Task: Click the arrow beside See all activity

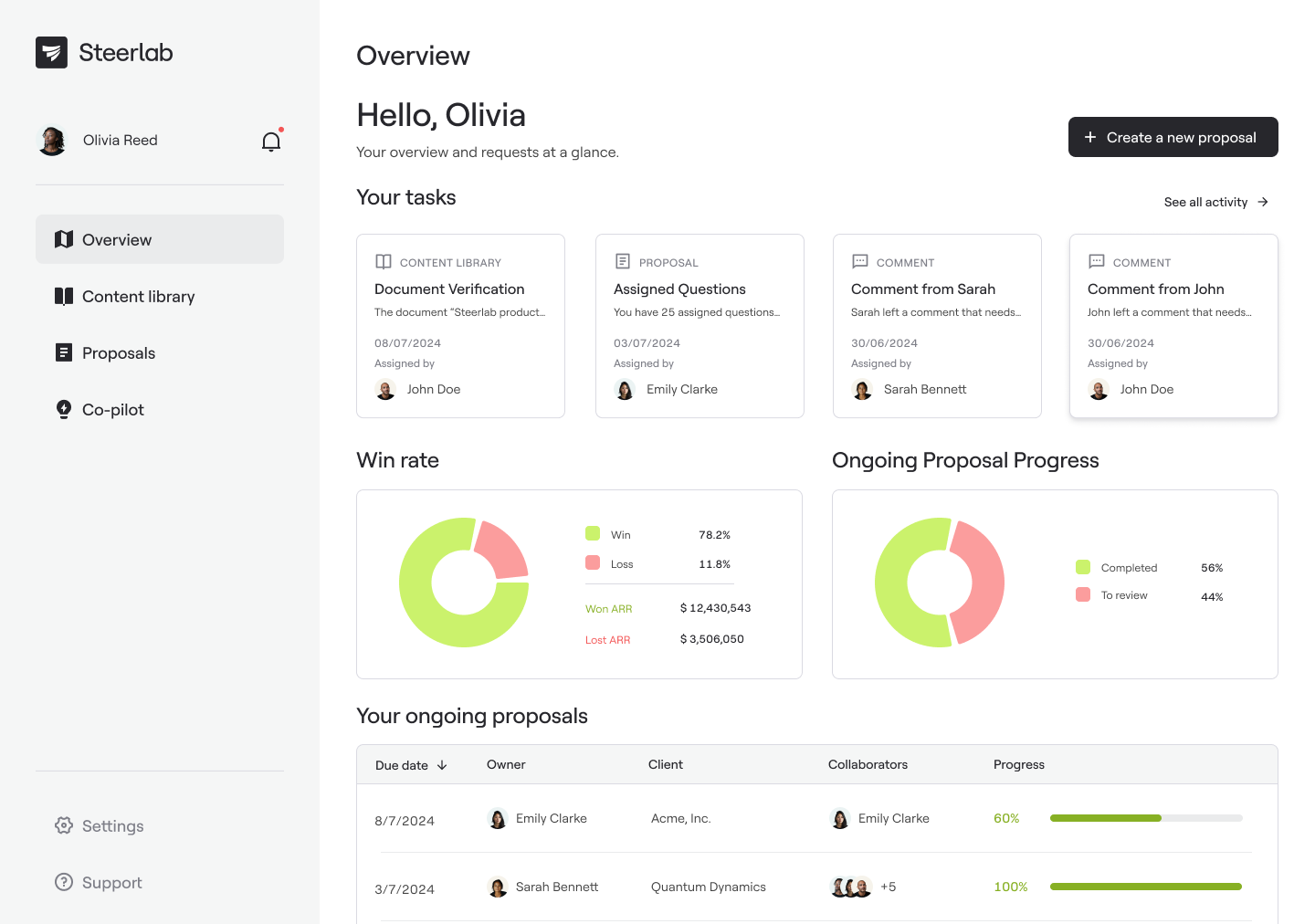Action: click(x=1264, y=202)
